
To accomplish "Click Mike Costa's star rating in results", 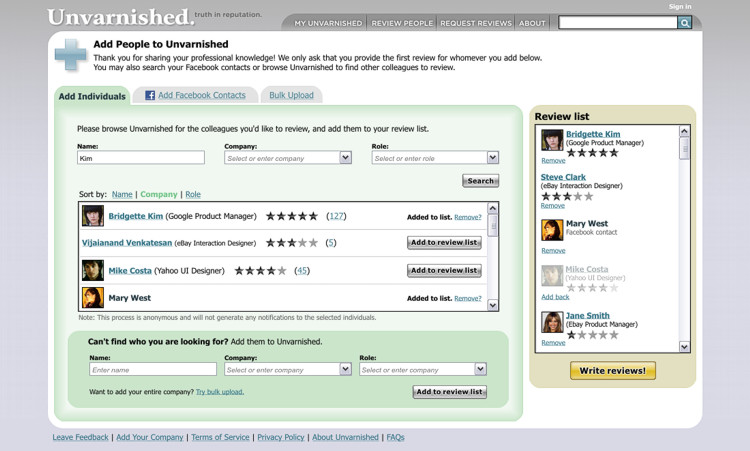I will (260, 271).
